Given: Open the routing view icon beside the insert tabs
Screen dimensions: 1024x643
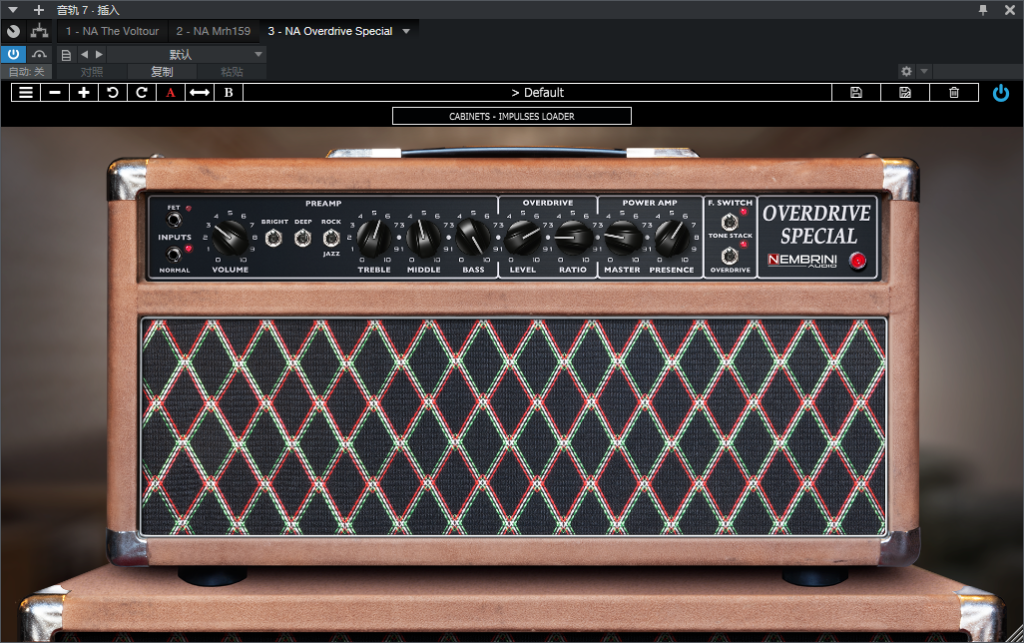Looking at the screenshot, I should click(39, 31).
